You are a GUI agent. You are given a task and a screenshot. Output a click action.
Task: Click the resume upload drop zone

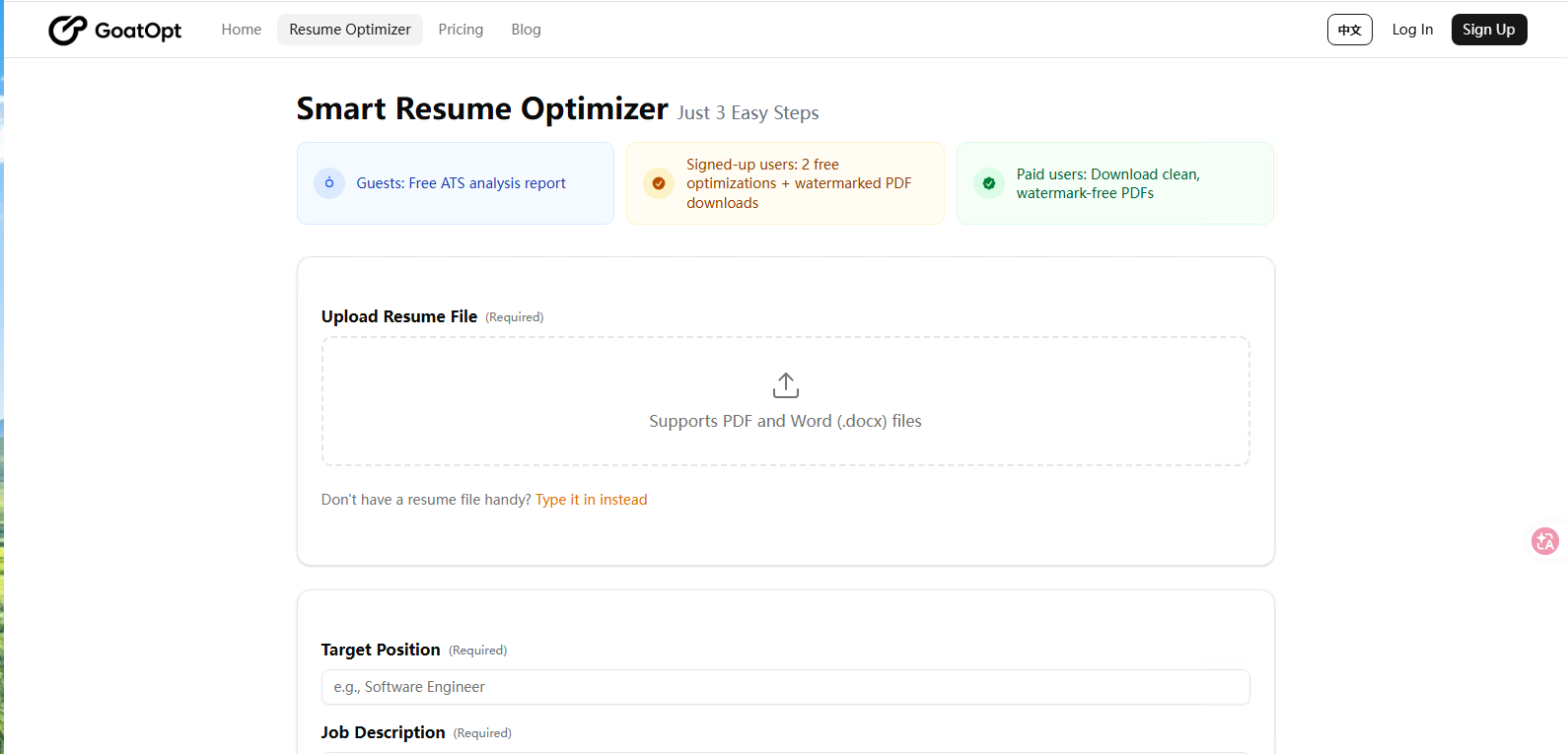click(786, 401)
